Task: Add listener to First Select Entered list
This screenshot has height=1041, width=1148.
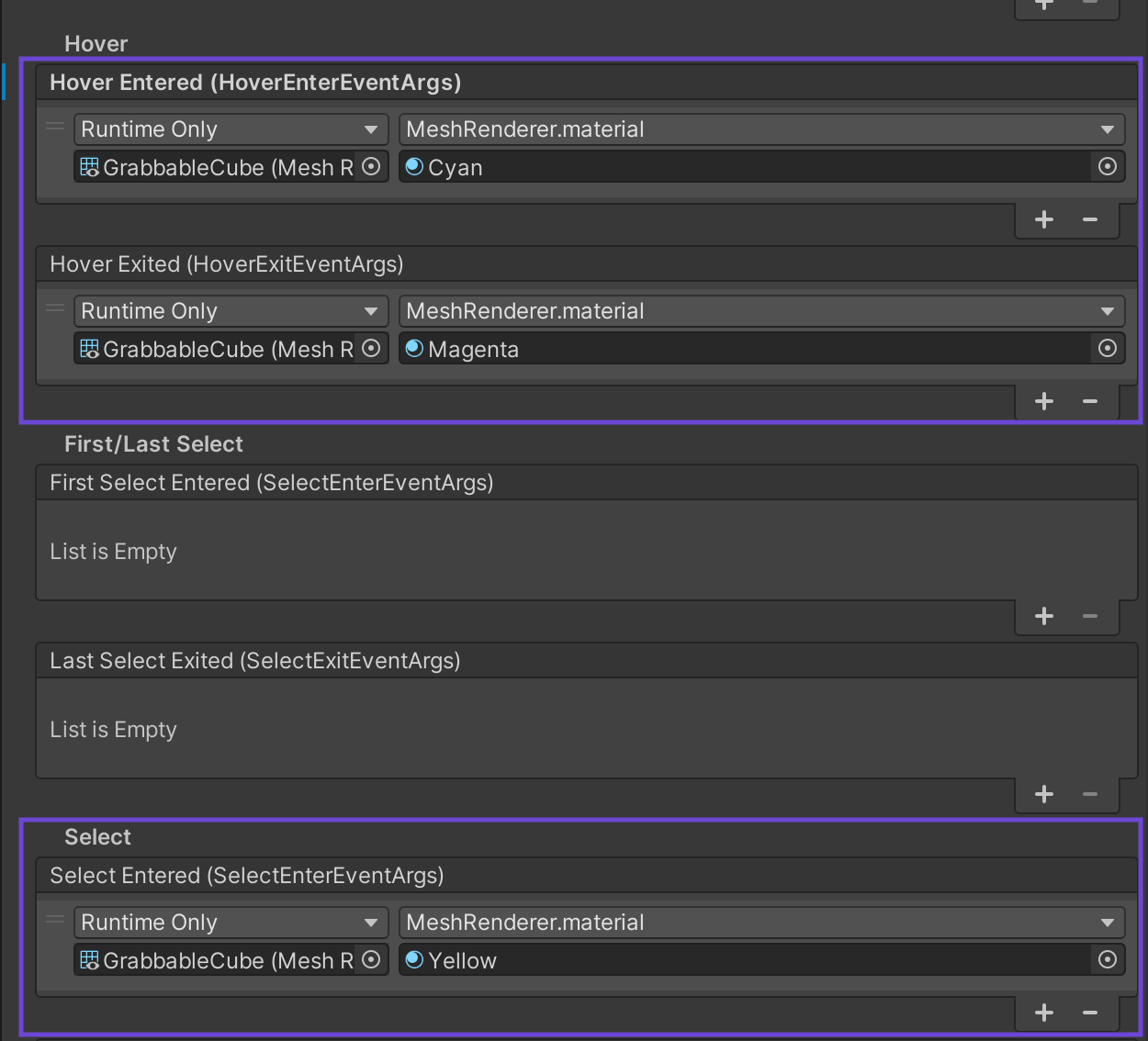Action: [1044, 617]
